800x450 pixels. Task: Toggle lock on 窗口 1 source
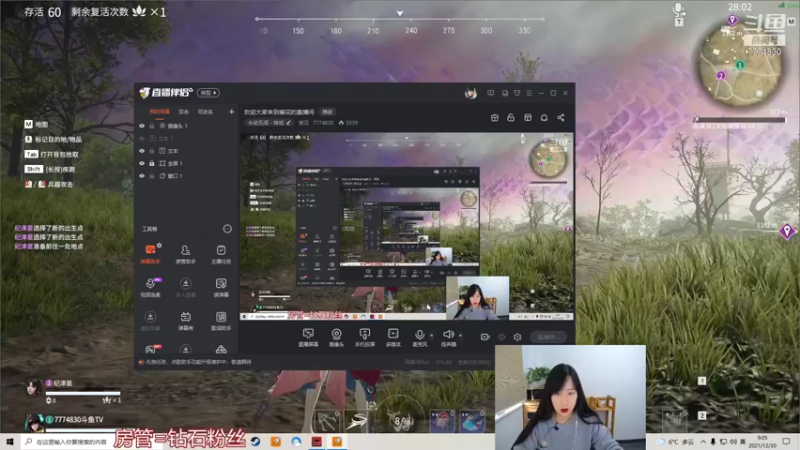(x=152, y=176)
